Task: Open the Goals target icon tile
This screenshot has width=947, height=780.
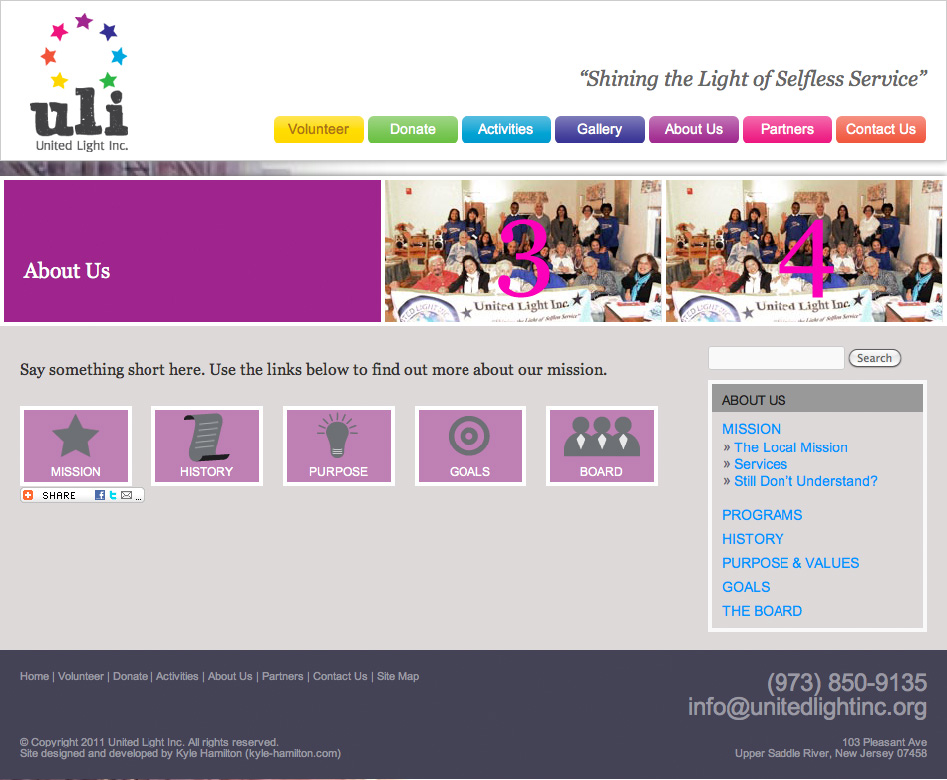Action: [x=470, y=446]
